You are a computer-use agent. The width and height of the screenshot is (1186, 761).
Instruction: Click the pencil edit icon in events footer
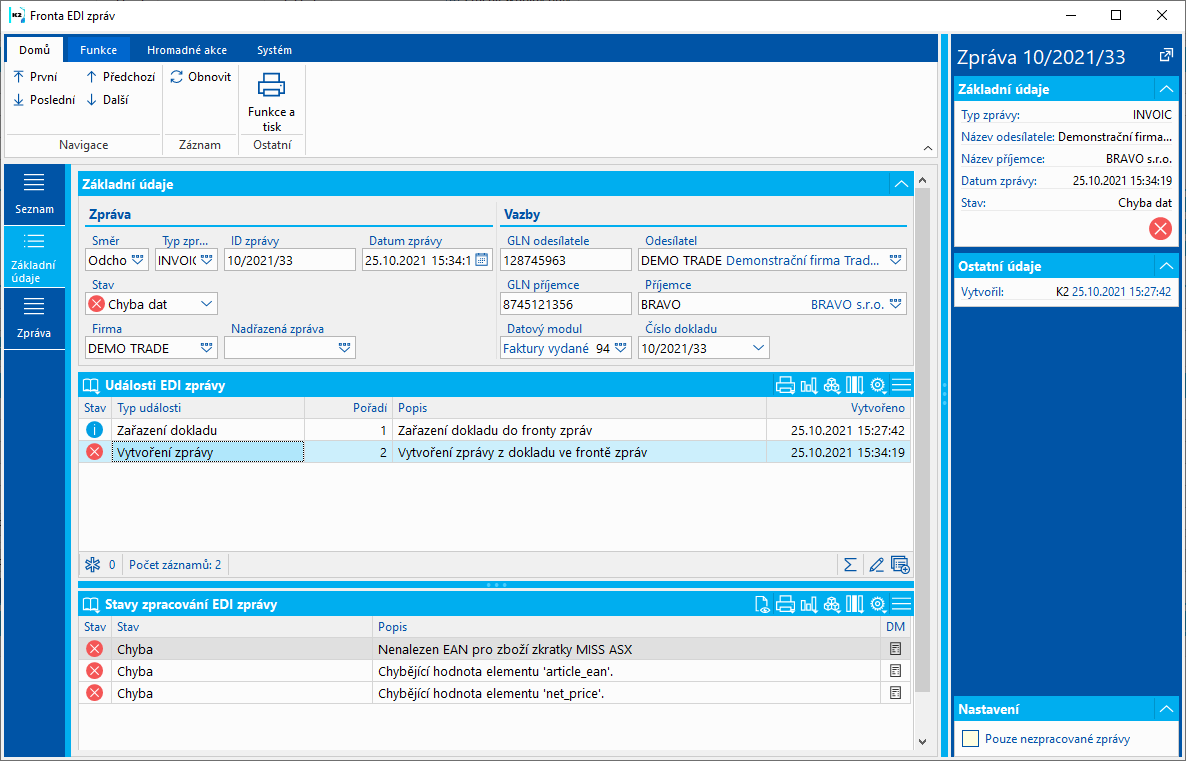tap(876, 565)
